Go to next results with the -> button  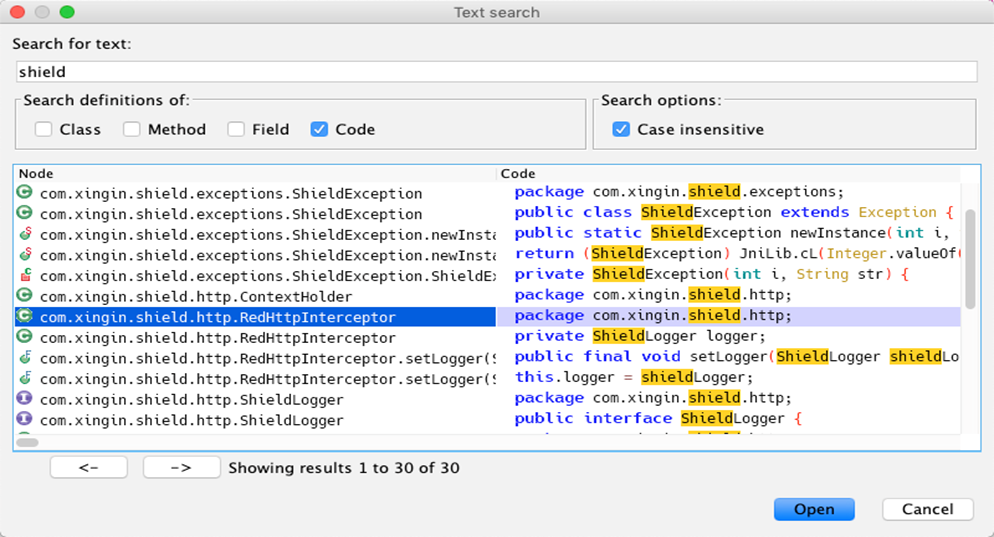[181, 467]
